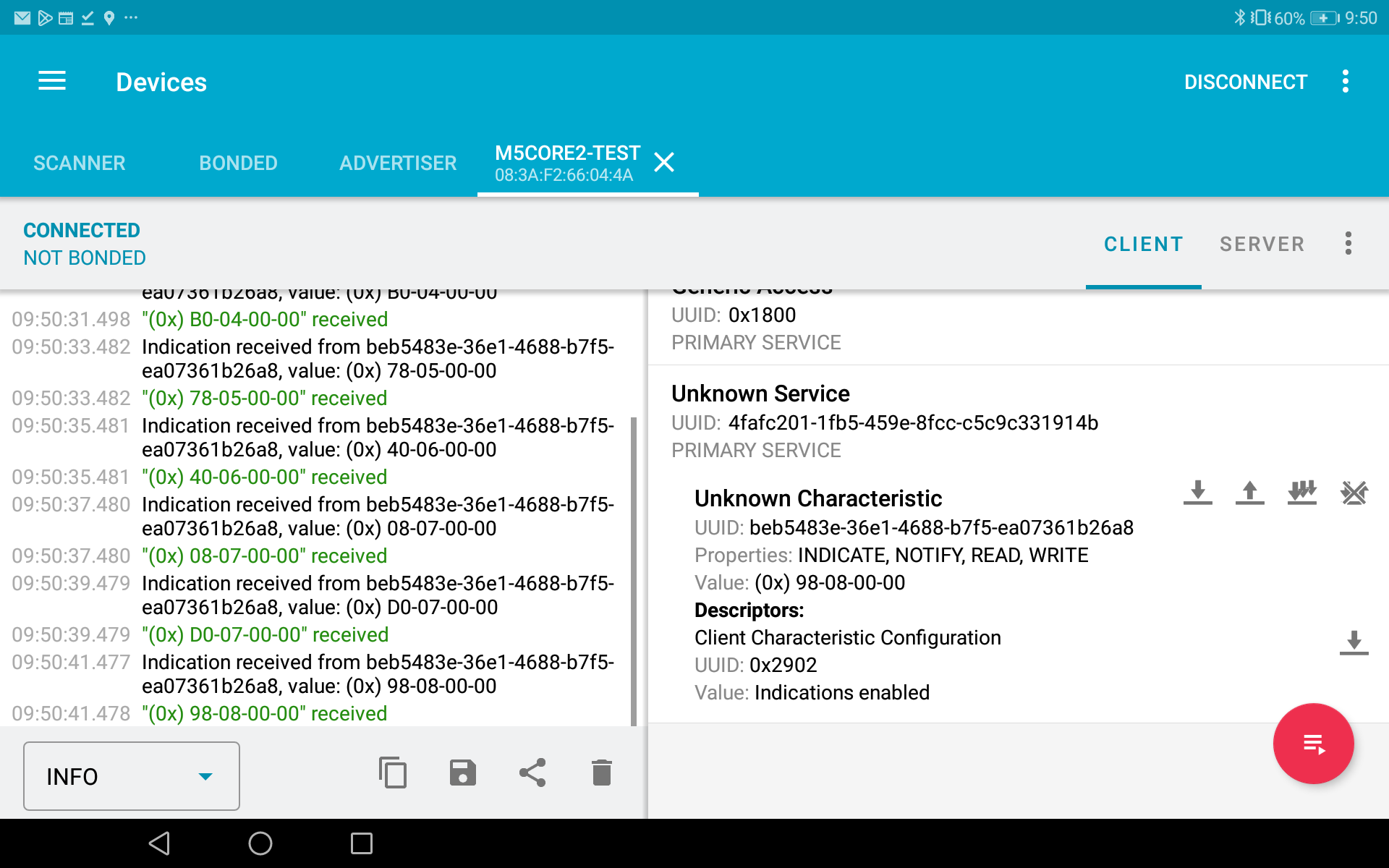1389x868 pixels.
Task: Open the INFO log level dropdown
Action: coord(132,776)
